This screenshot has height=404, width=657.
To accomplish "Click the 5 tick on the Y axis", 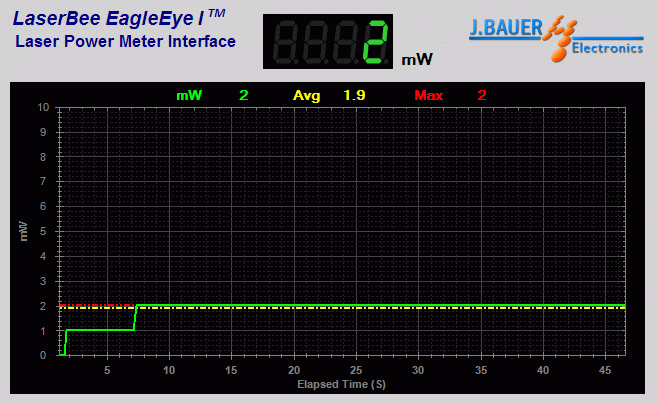I will 44,231.
